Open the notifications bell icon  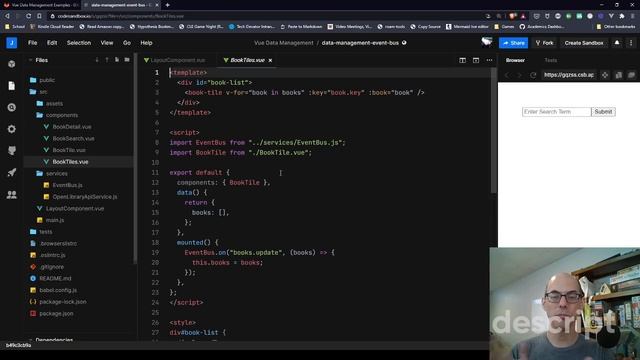[x=617, y=42]
